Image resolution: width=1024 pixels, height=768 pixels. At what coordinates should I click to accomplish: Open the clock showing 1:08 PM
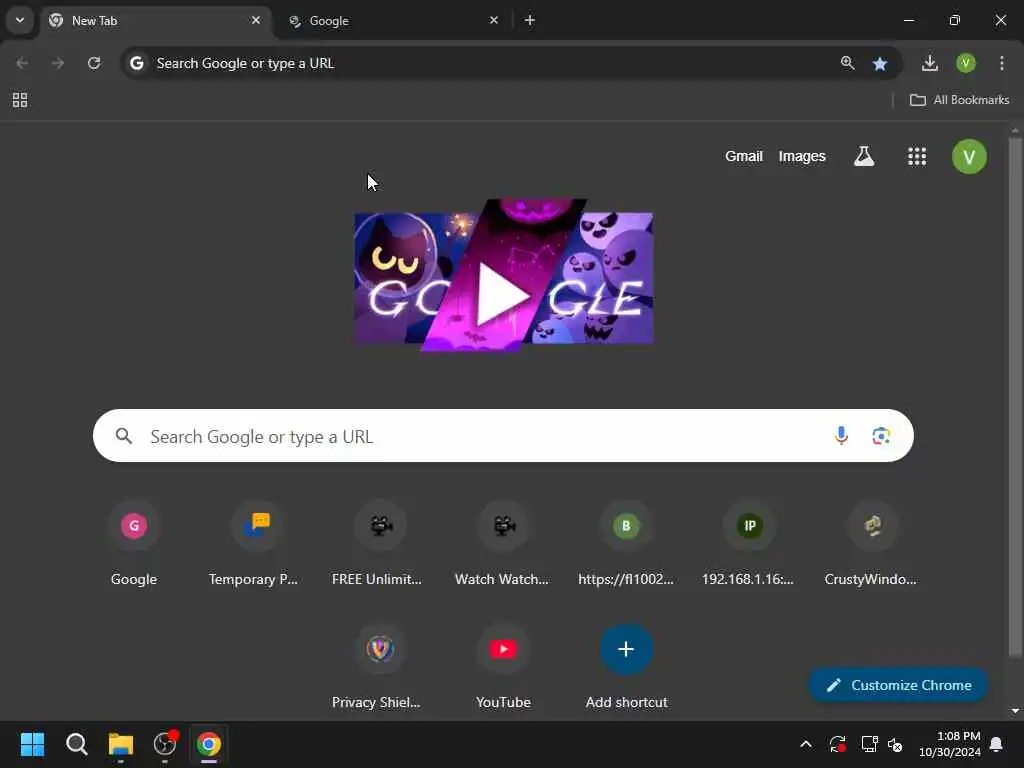point(950,744)
